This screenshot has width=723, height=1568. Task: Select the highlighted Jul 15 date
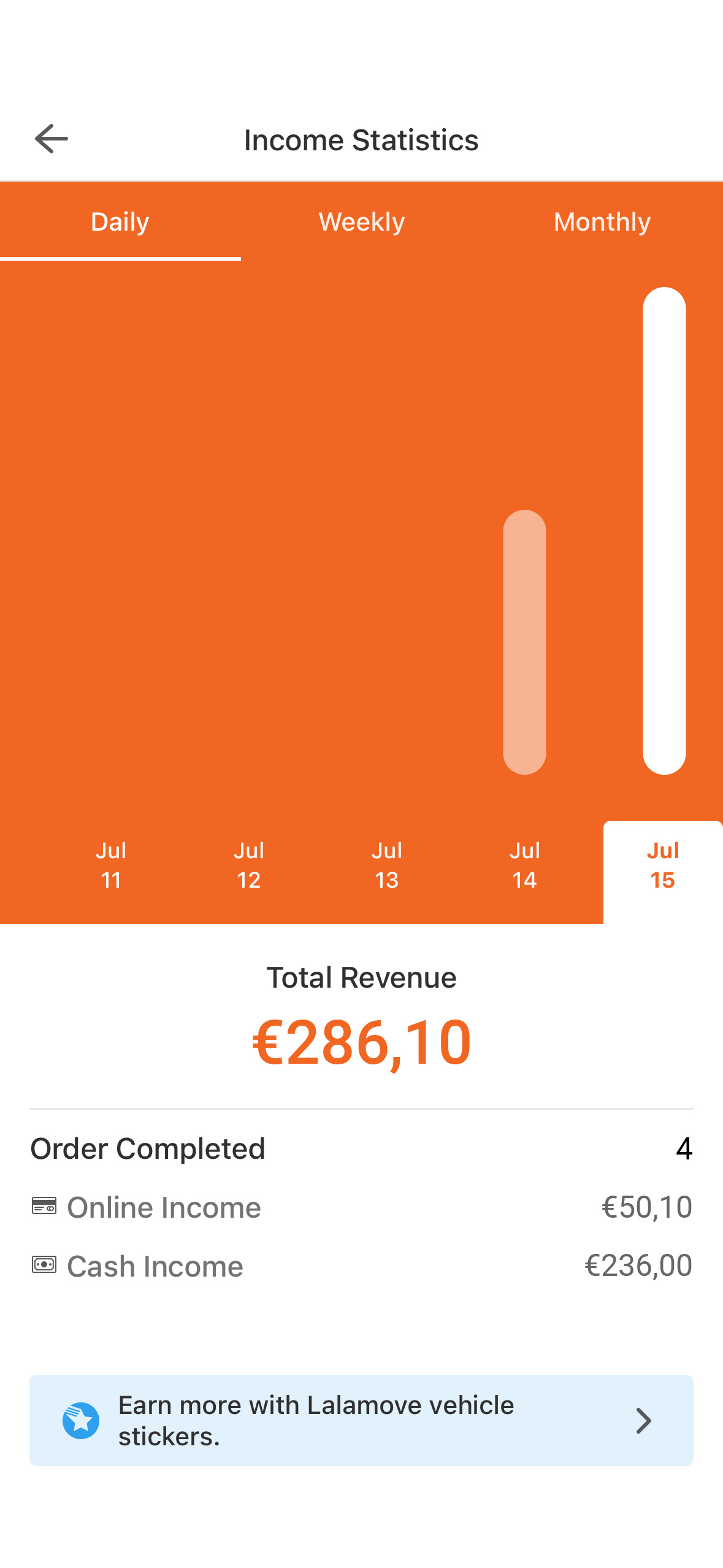[663, 872]
